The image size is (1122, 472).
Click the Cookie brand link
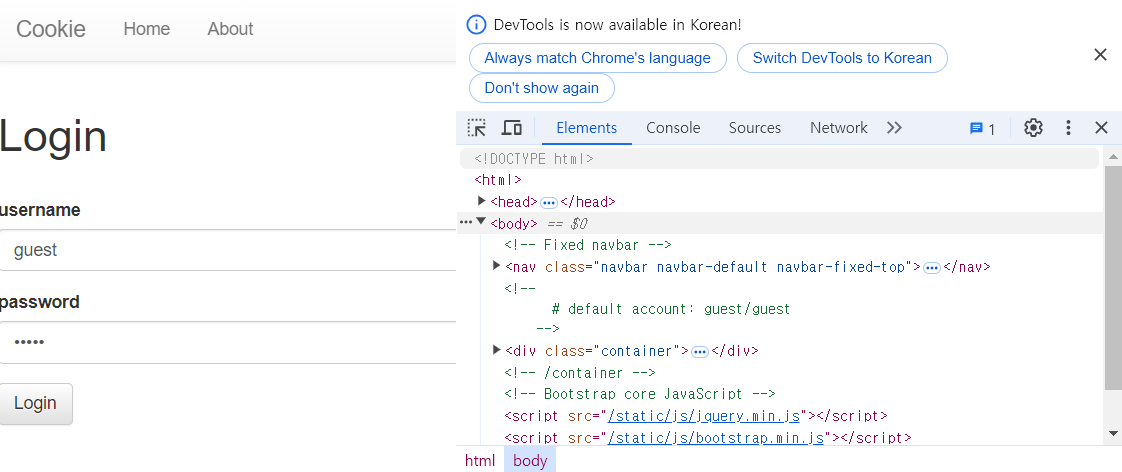tap(51, 29)
